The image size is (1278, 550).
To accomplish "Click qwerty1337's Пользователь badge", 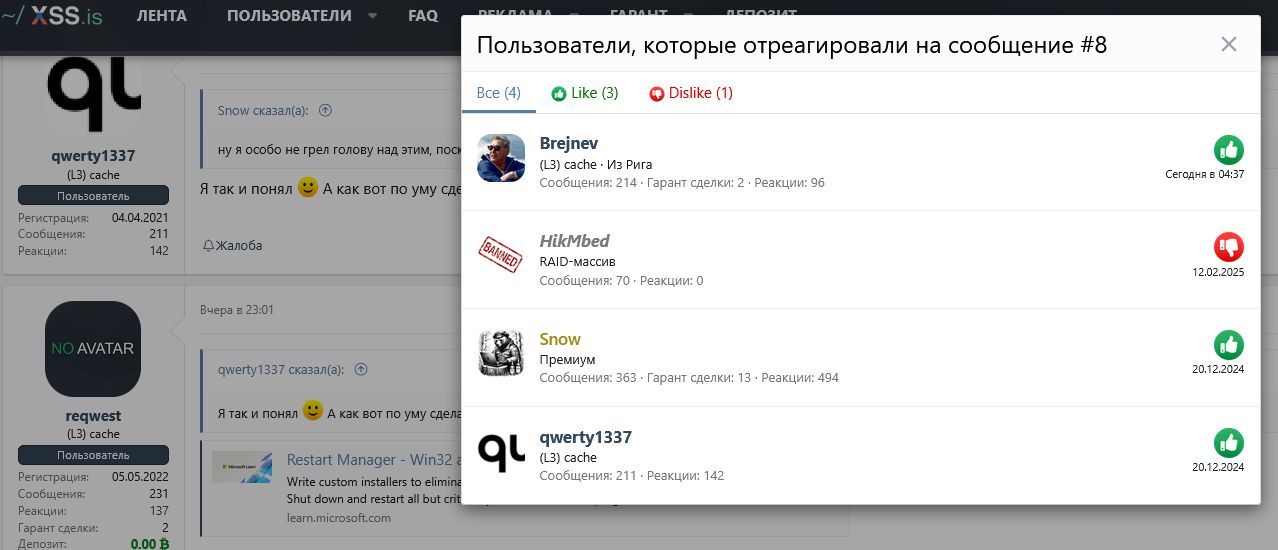I will click(x=93, y=195).
